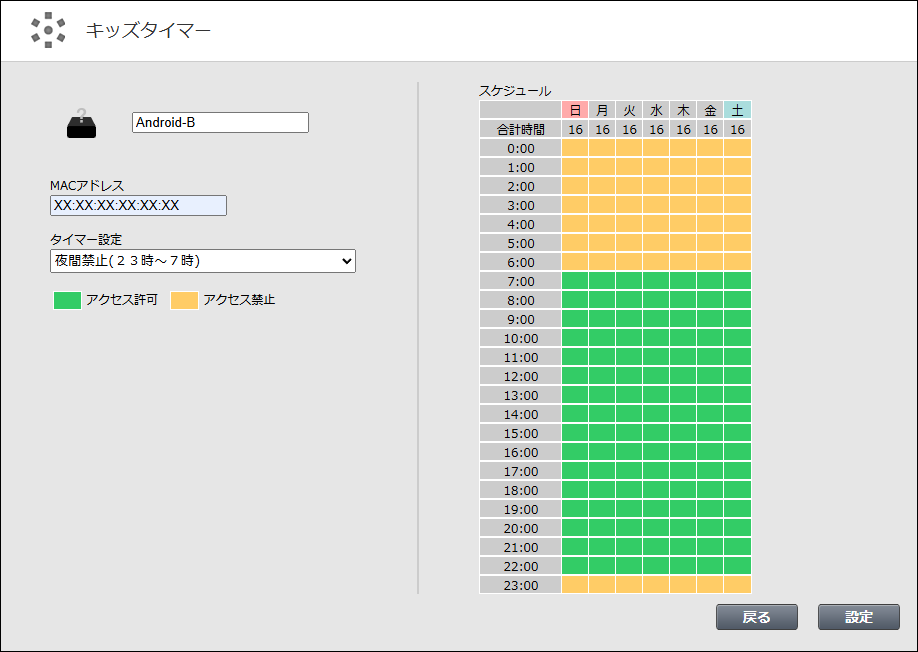Toggle the Friday 22:00 schedule cell
Image resolution: width=918 pixels, height=652 pixels.
click(710, 566)
